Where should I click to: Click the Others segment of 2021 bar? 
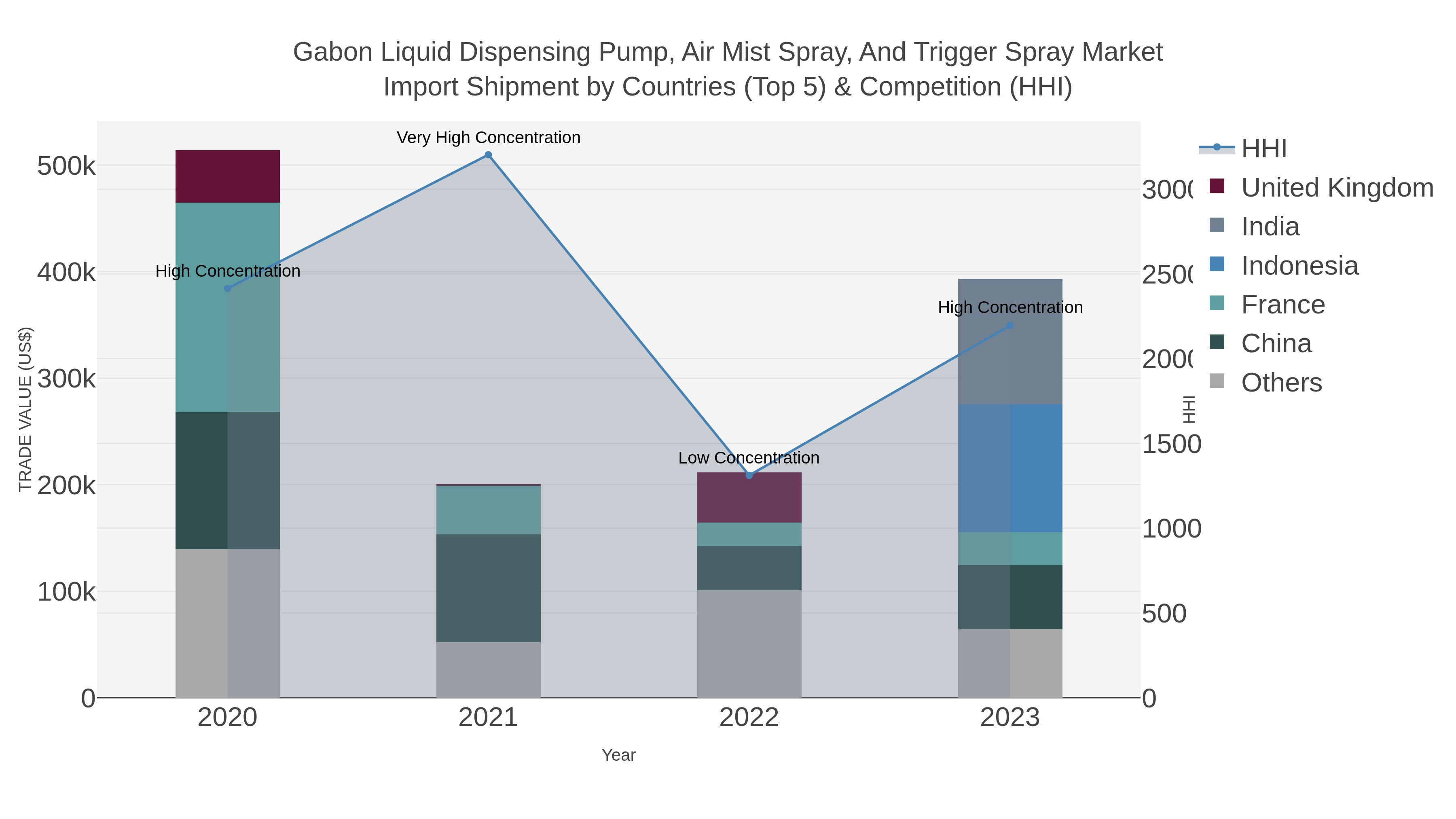pyautogui.click(x=488, y=670)
